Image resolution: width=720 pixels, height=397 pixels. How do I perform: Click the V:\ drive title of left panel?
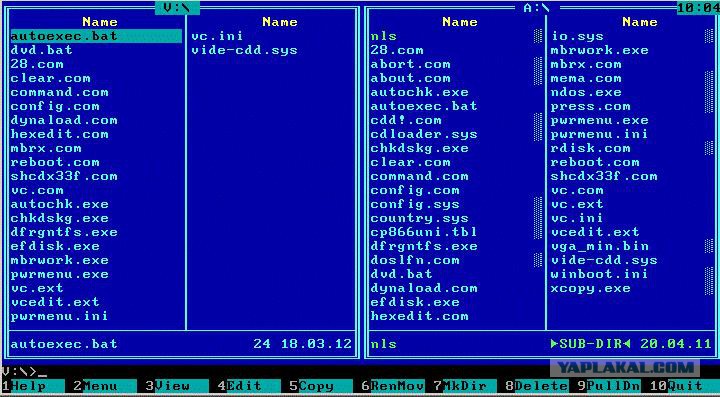coord(177,8)
